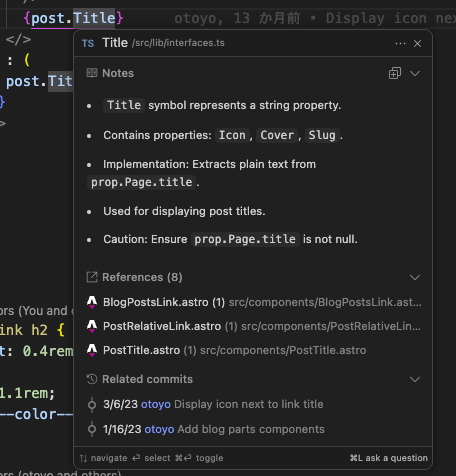
Task: Click the TS file type icon
Action: click(x=88, y=44)
